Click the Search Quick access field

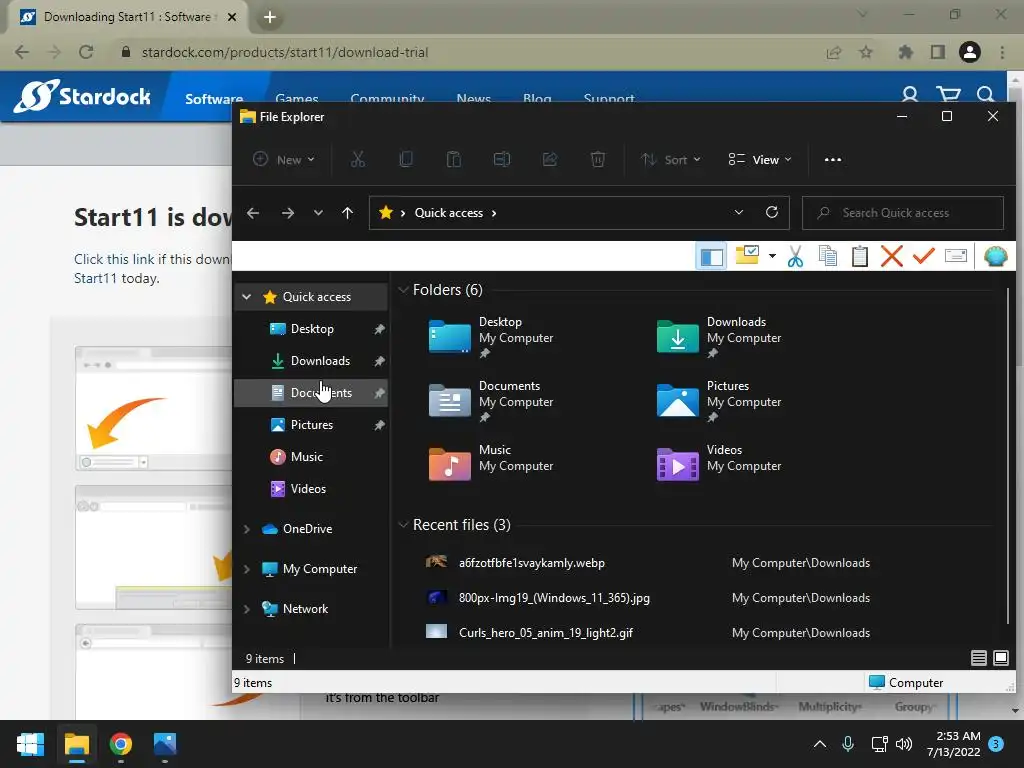[903, 213]
